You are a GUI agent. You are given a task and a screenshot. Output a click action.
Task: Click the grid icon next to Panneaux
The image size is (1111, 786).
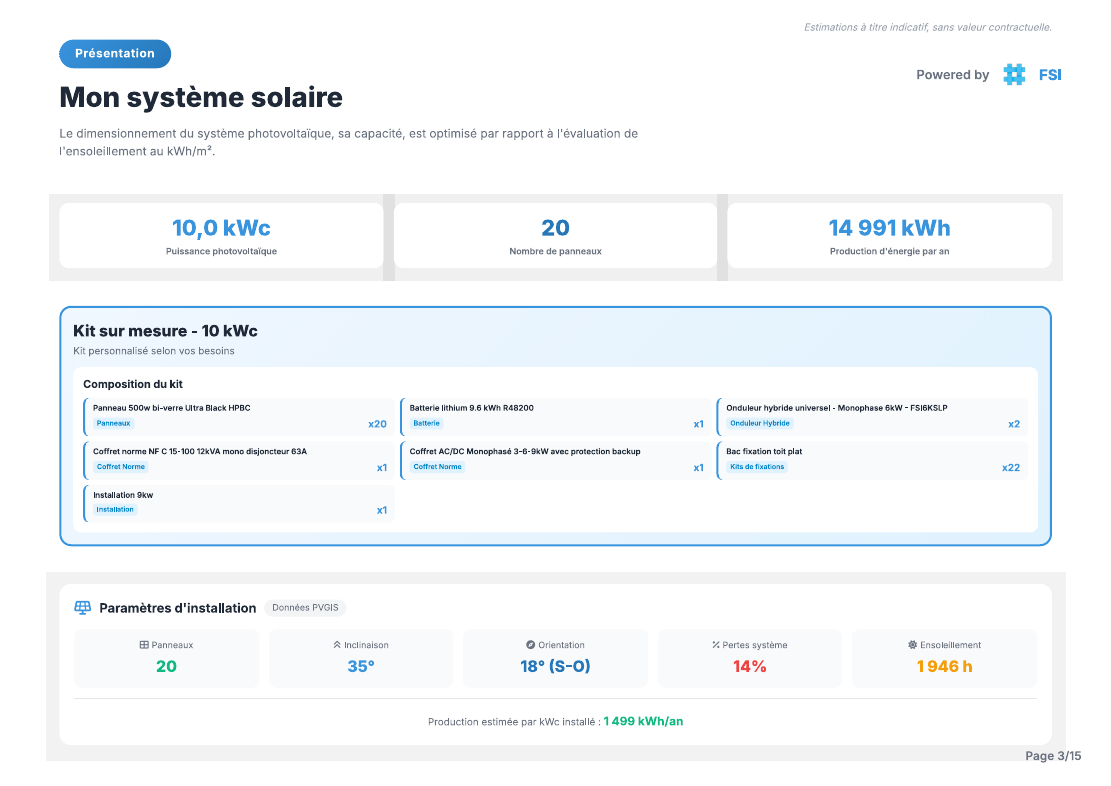tap(144, 645)
